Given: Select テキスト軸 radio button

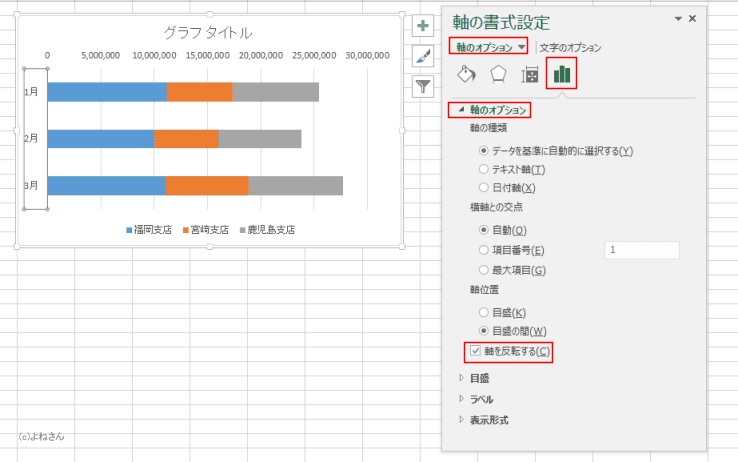Looking at the screenshot, I should [483, 169].
